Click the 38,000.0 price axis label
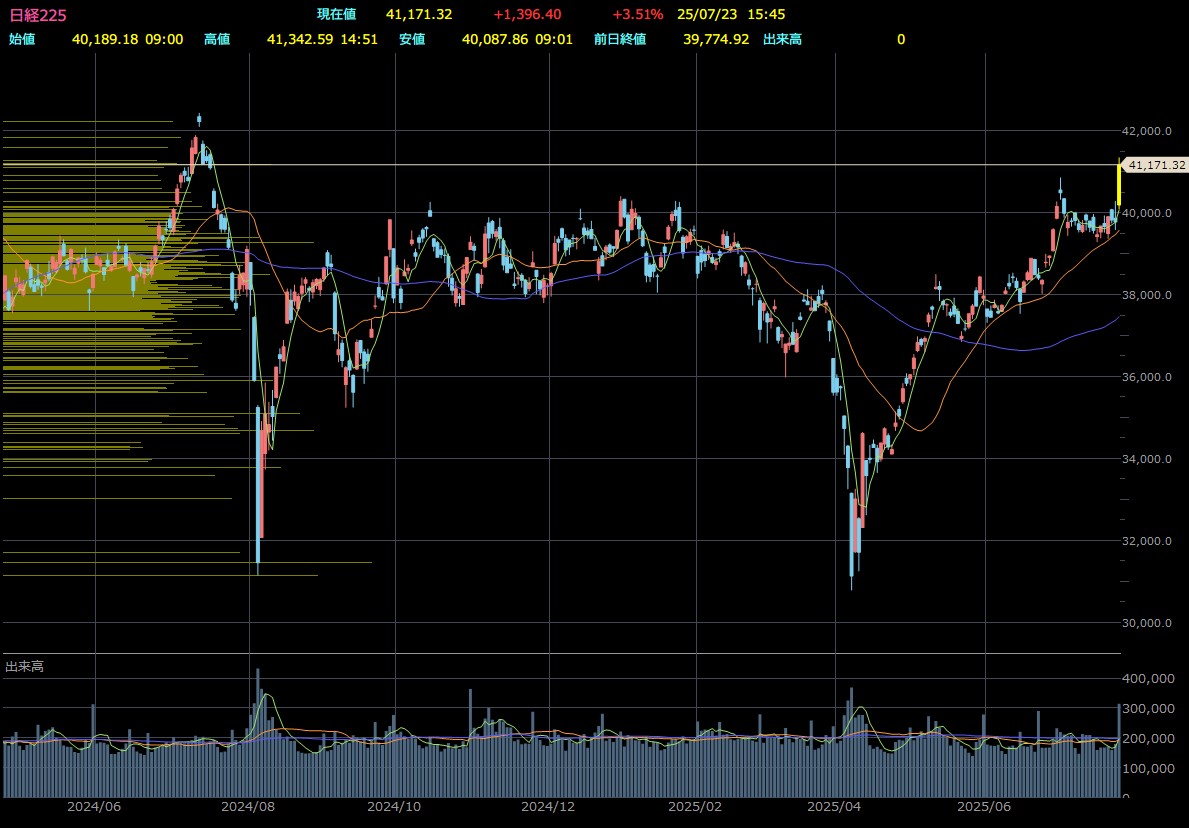1189x828 pixels. [x=1147, y=295]
